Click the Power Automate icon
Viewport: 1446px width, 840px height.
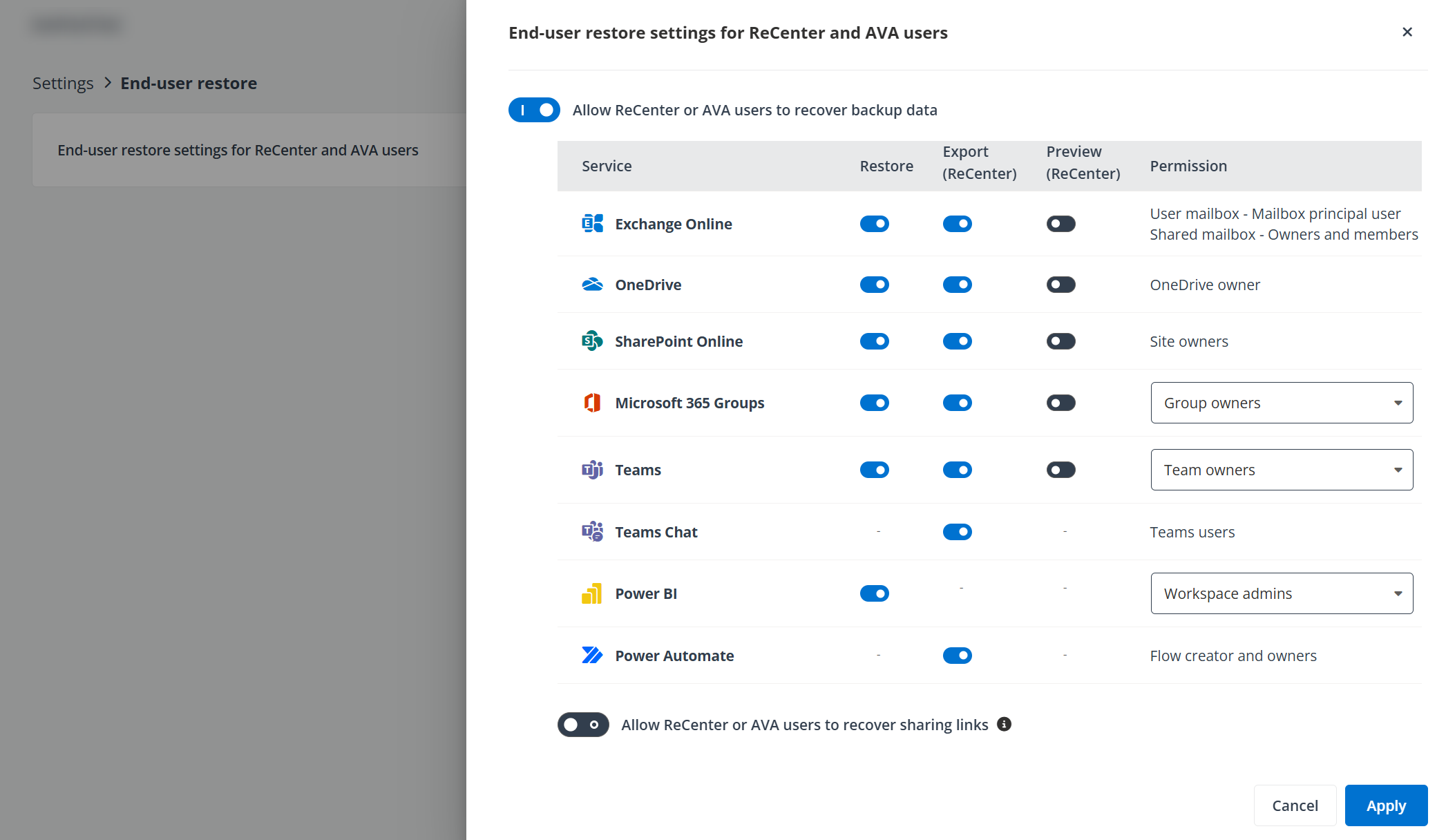click(591, 655)
